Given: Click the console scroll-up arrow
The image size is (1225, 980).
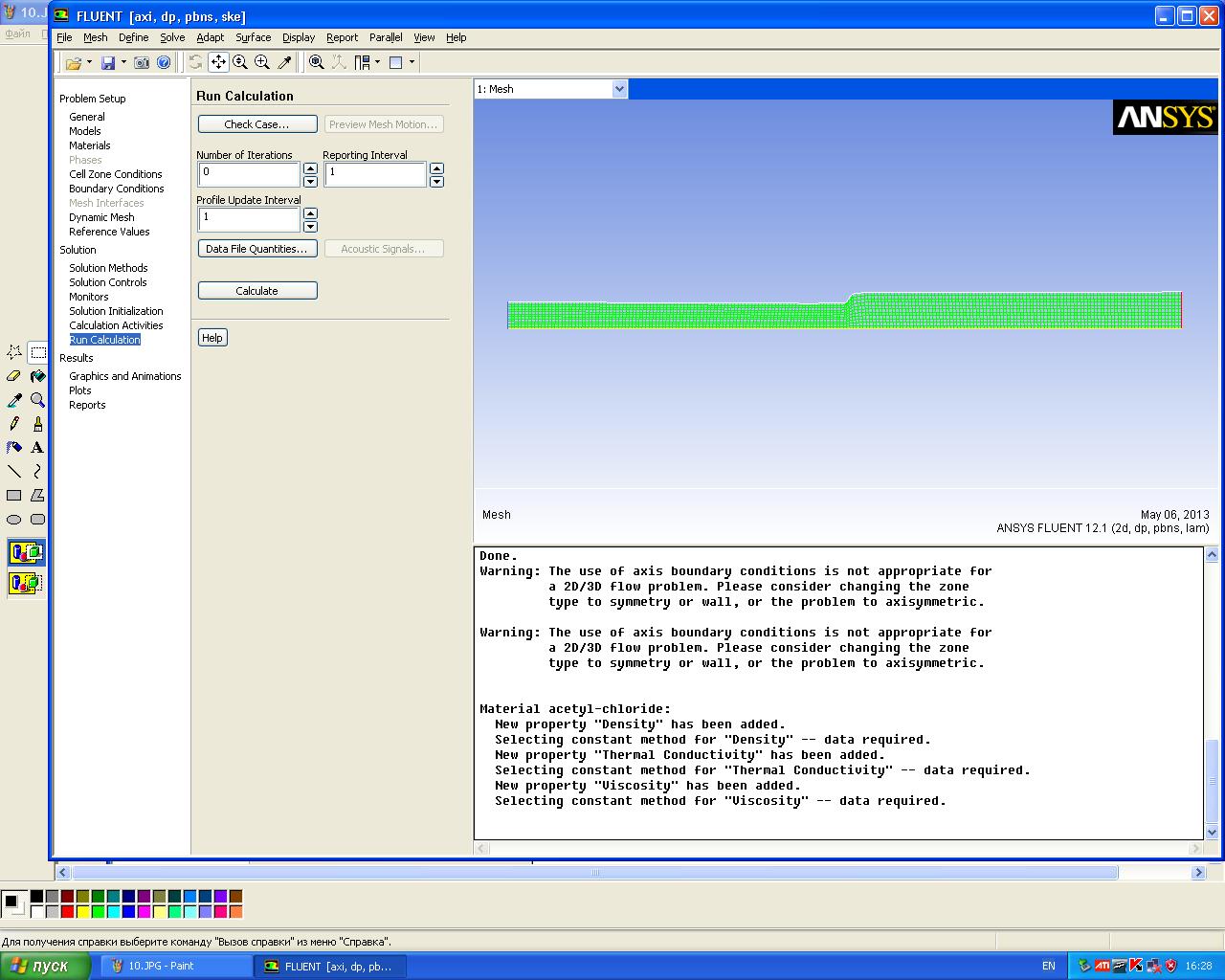Looking at the screenshot, I should [1212, 554].
